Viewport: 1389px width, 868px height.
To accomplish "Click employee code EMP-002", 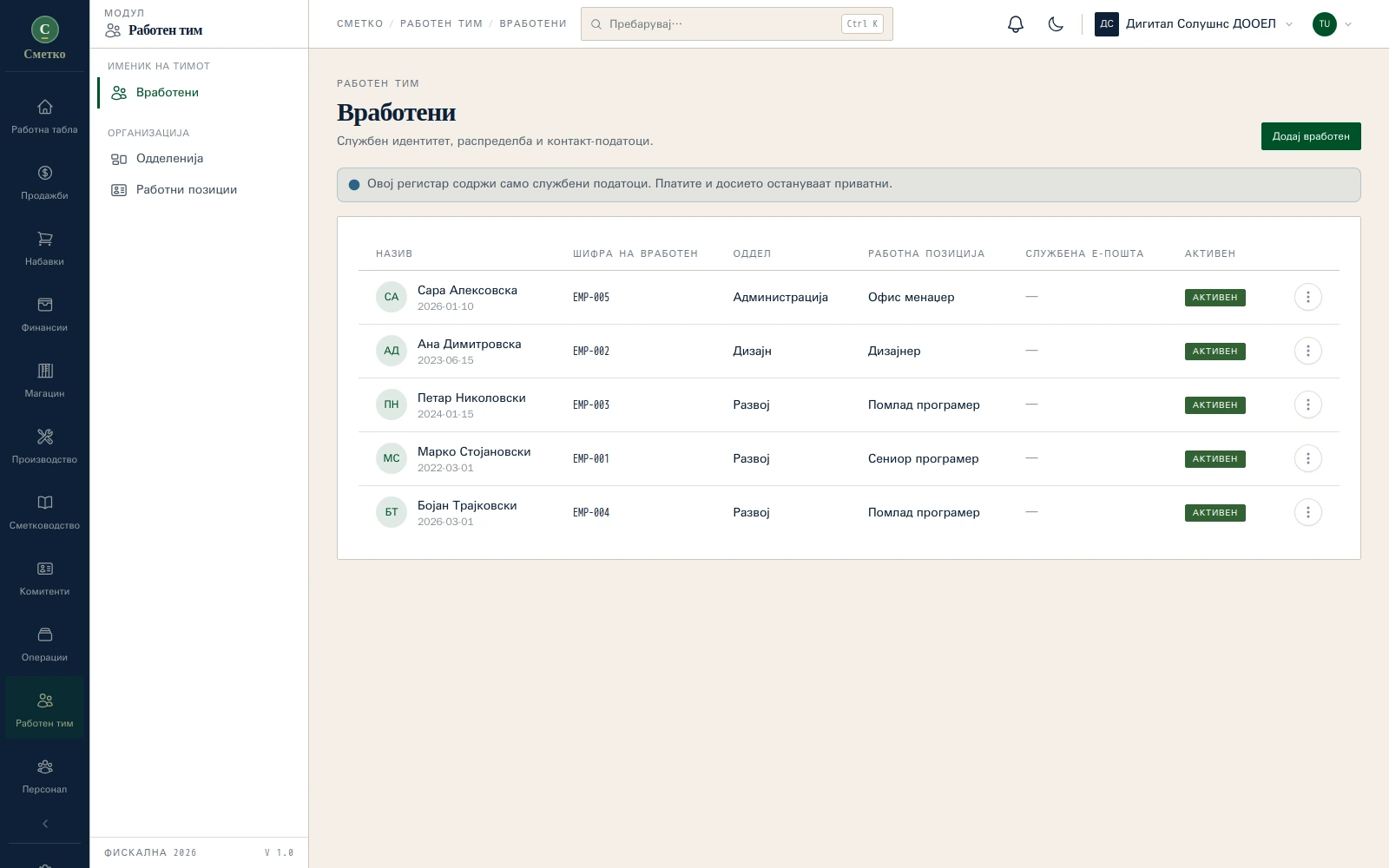I will [591, 351].
